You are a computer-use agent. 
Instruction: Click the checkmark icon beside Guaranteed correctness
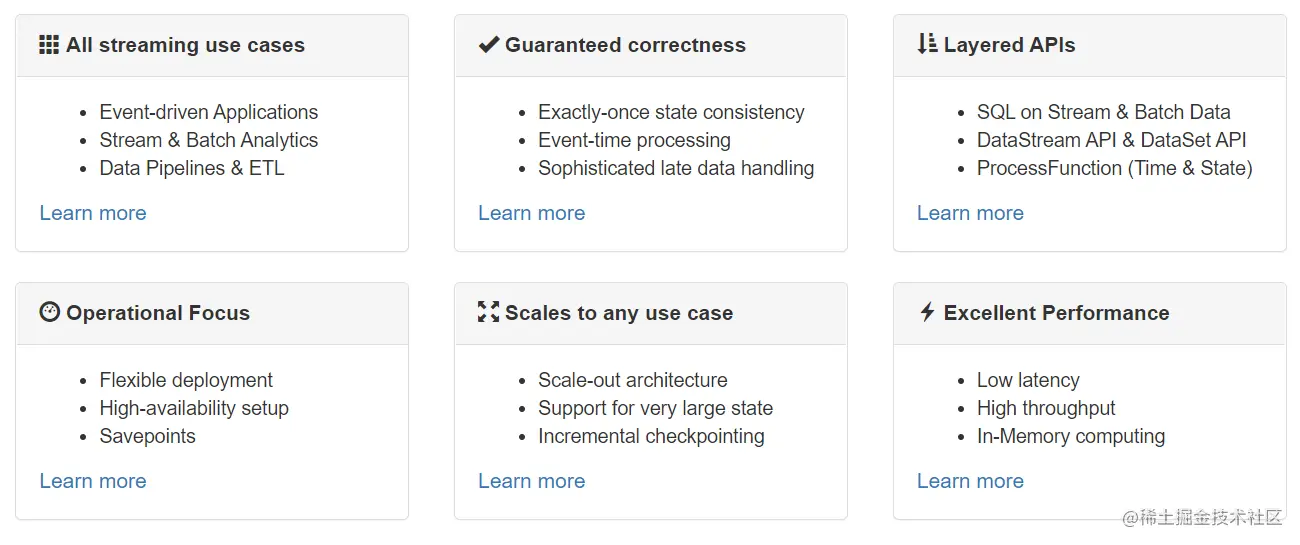(x=488, y=45)
